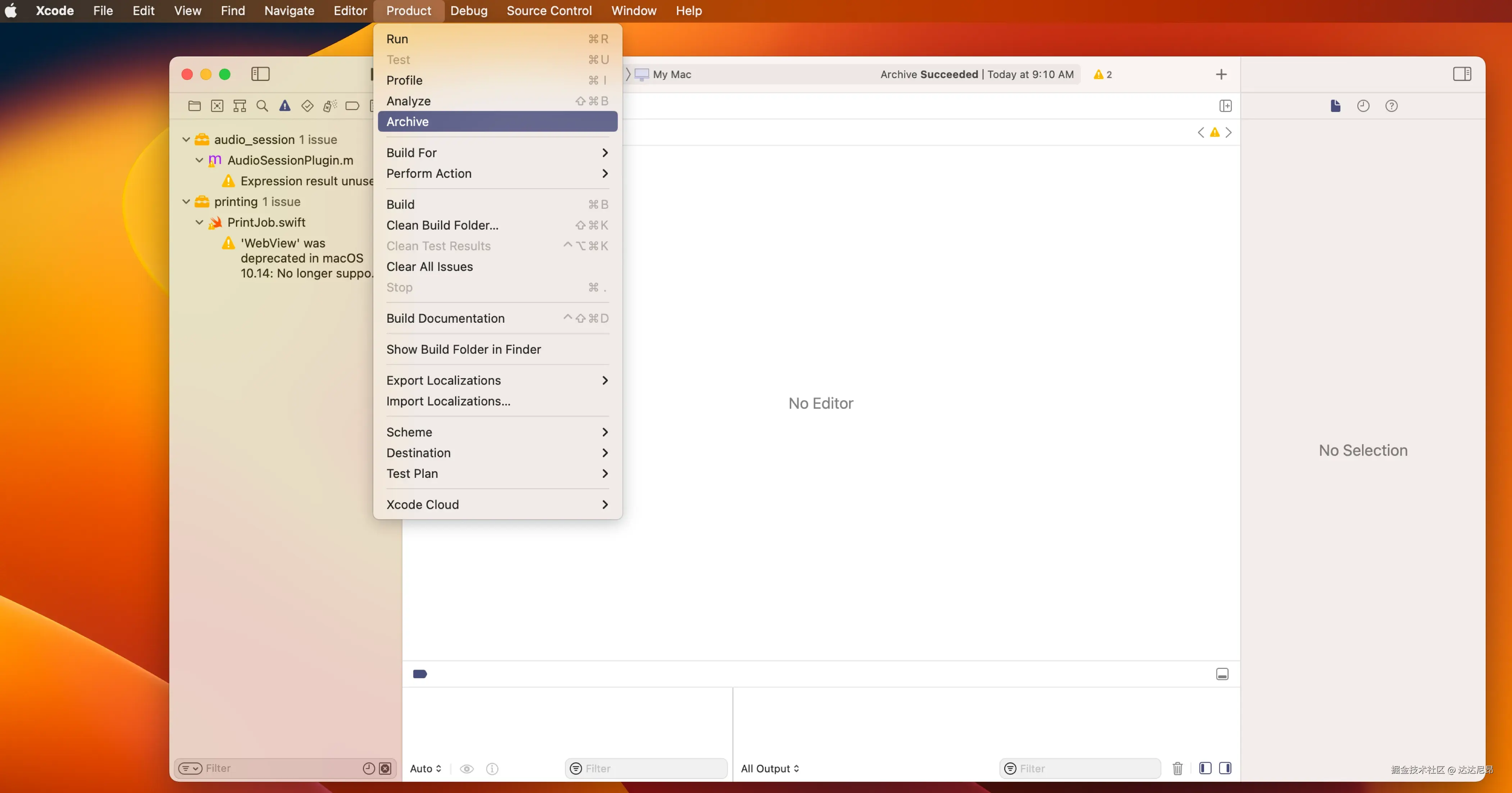1512x793 pixels.
Task: Toggle the right inspector panel
Action: click(1462, 74)
